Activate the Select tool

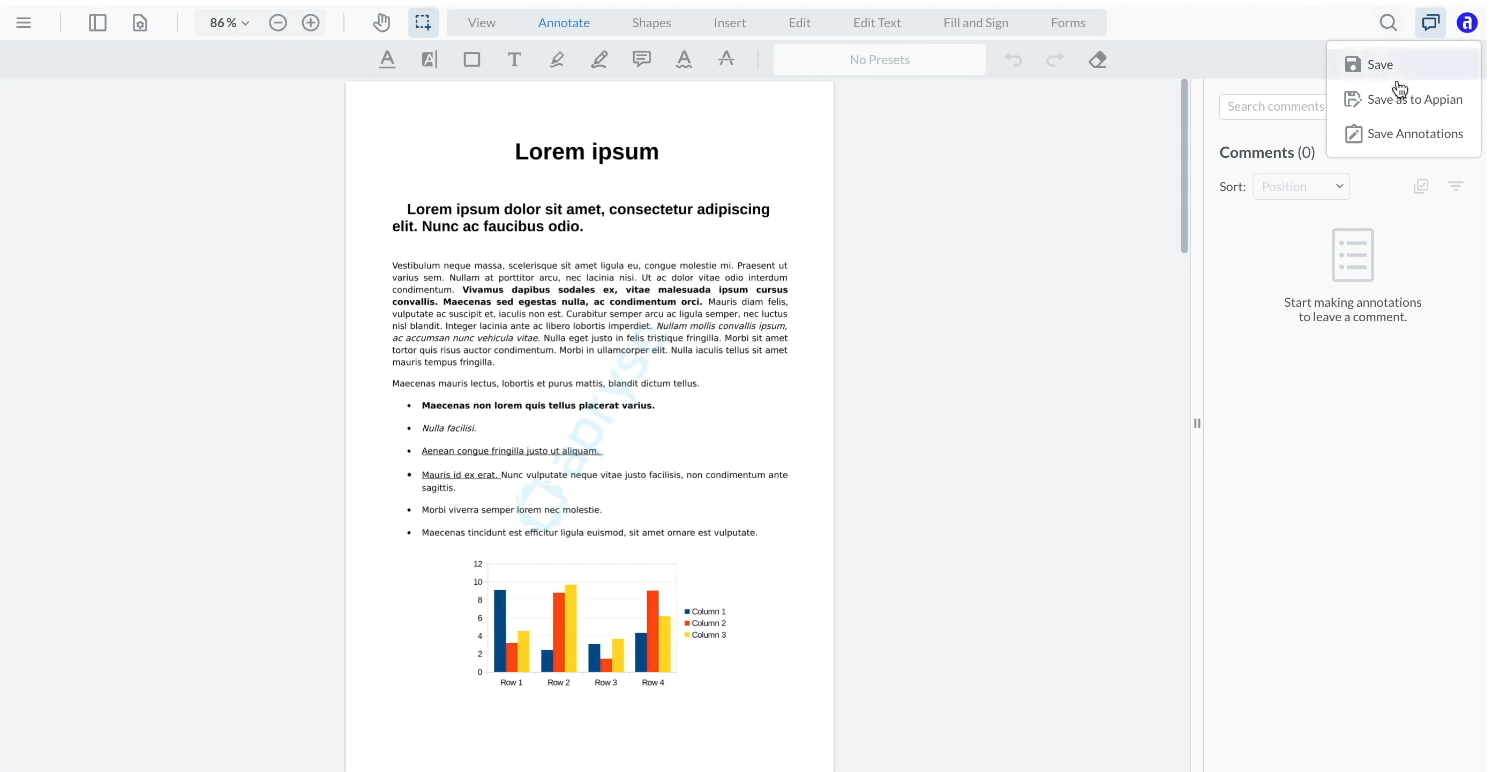[423, 22]
